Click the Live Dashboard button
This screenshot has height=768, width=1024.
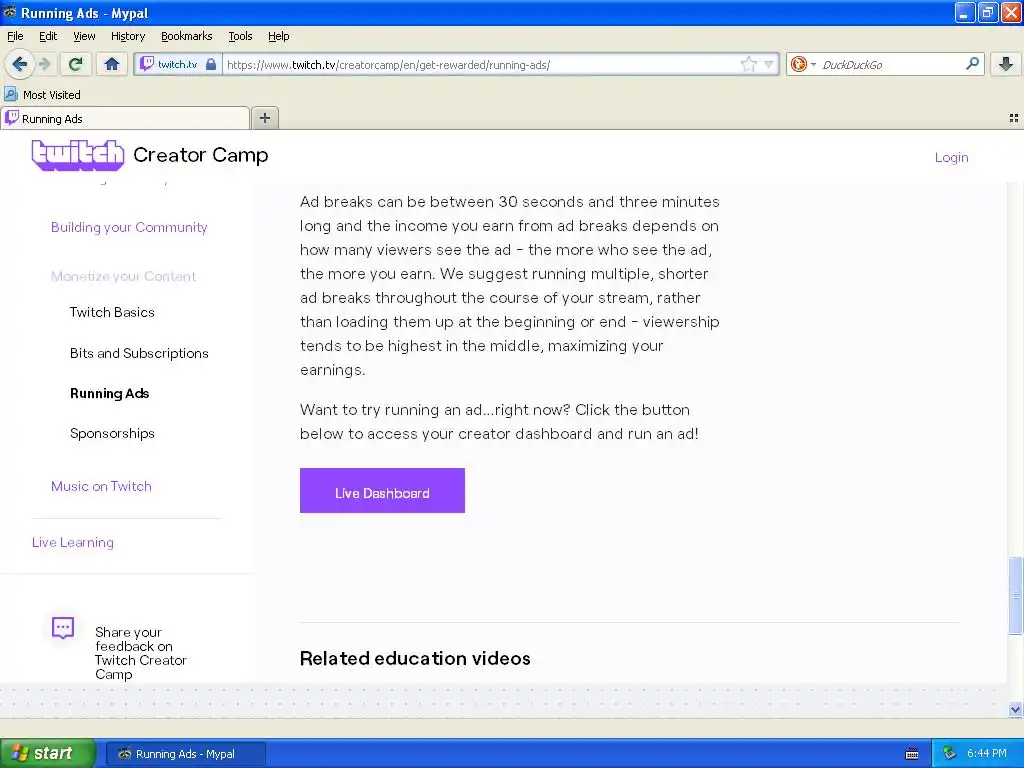pyautogui.click(x=382, y=490)
